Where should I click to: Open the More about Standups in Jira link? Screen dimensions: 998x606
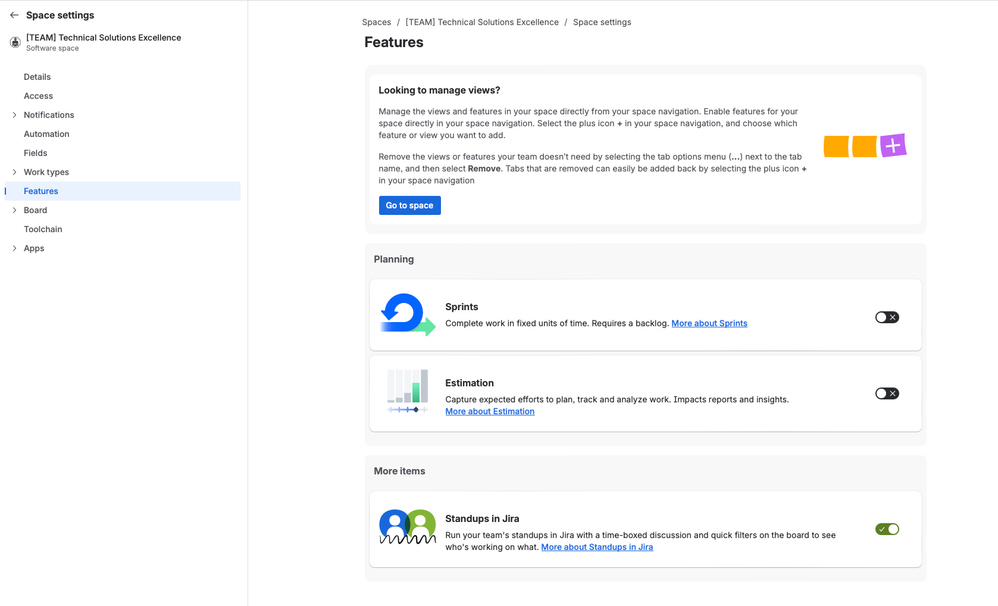click(597, 547)
